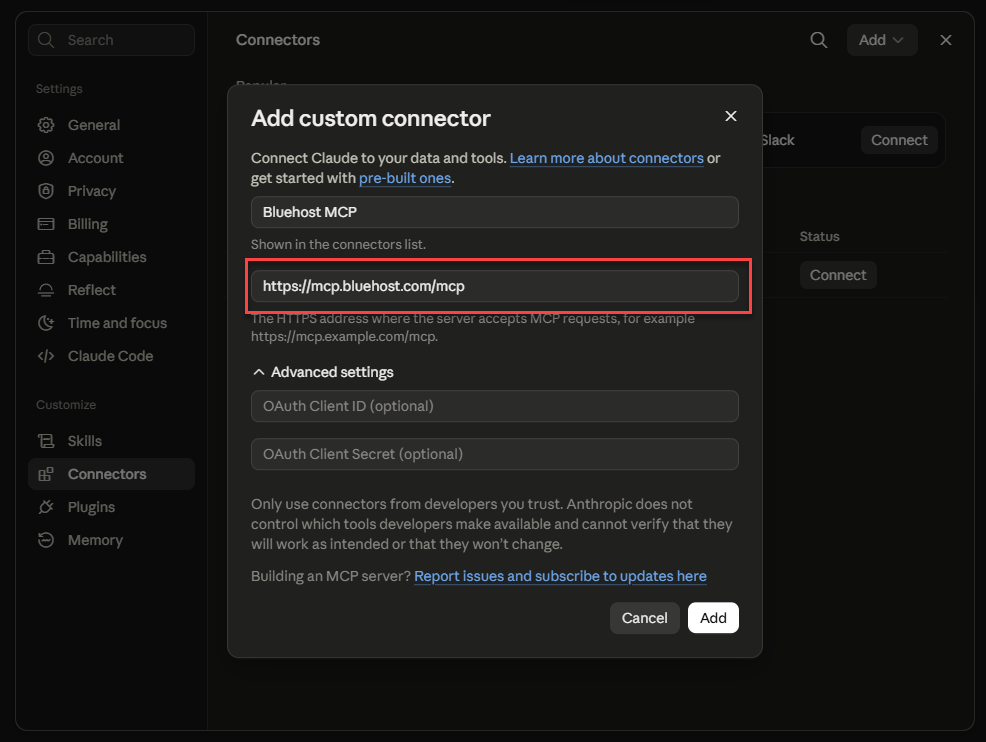
Task: Open the Memory section
Action: coord(111,540)
